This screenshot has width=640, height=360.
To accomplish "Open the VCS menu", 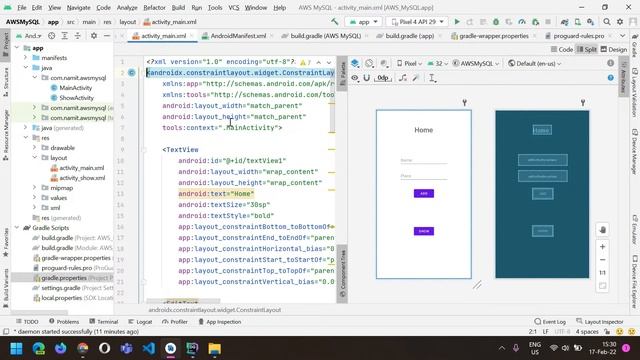I will (x=233, y=7).
